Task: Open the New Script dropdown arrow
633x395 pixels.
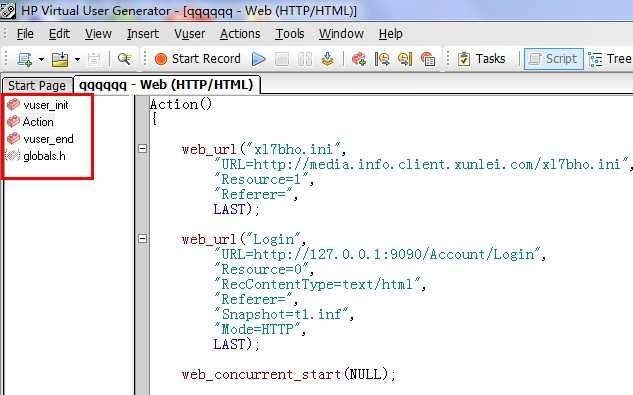Action: (x=41, y=59)
